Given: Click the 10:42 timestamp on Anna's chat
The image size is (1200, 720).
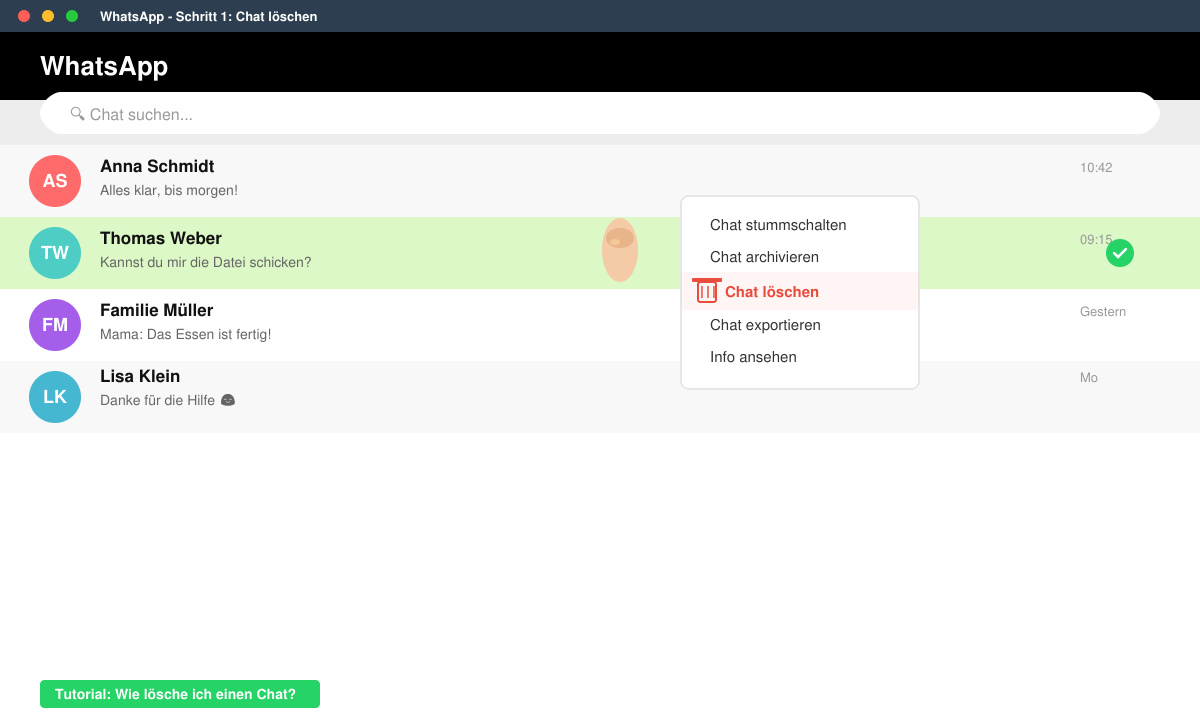Looking at the screenshot, I should [1096, 168].
